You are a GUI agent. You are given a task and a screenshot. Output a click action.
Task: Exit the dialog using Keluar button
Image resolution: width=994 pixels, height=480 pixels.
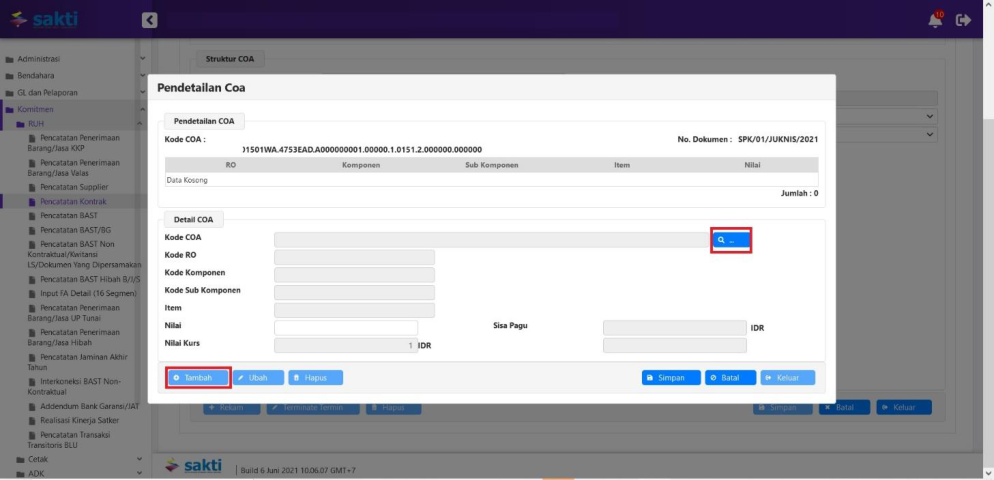pos(788,377)
